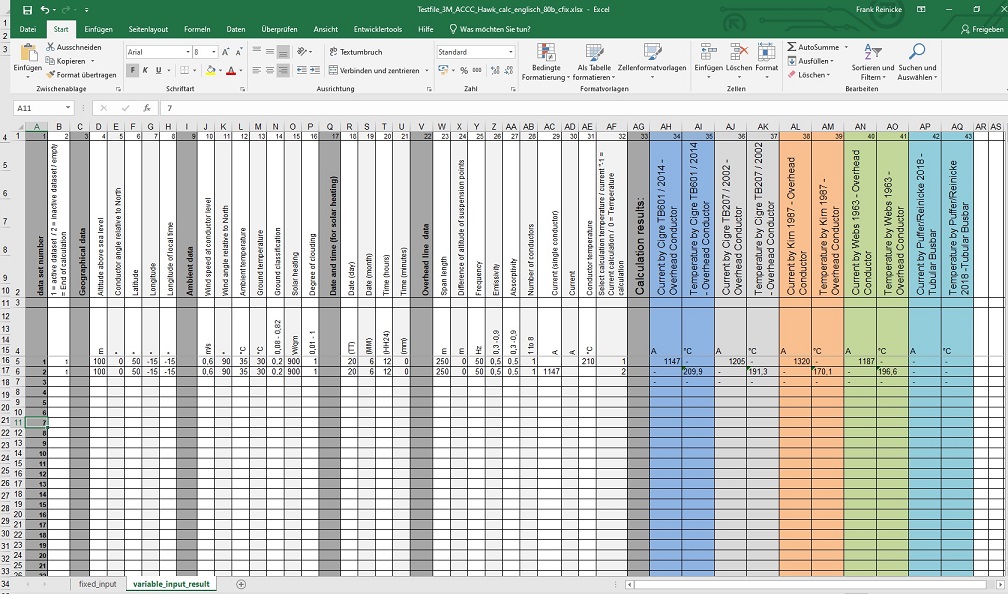Click Als Tabelle formatieren
Image resolution: width=1008 pixels, height=594 pixels.
[593, 62]
